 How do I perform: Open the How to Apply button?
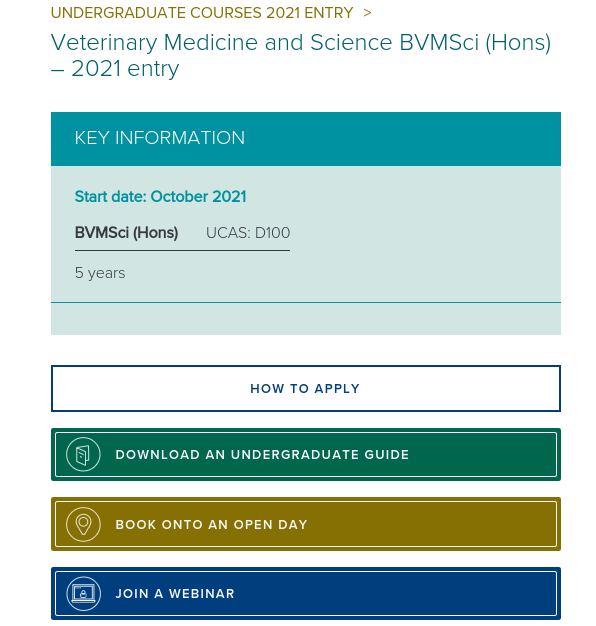[x=306, y=388]
